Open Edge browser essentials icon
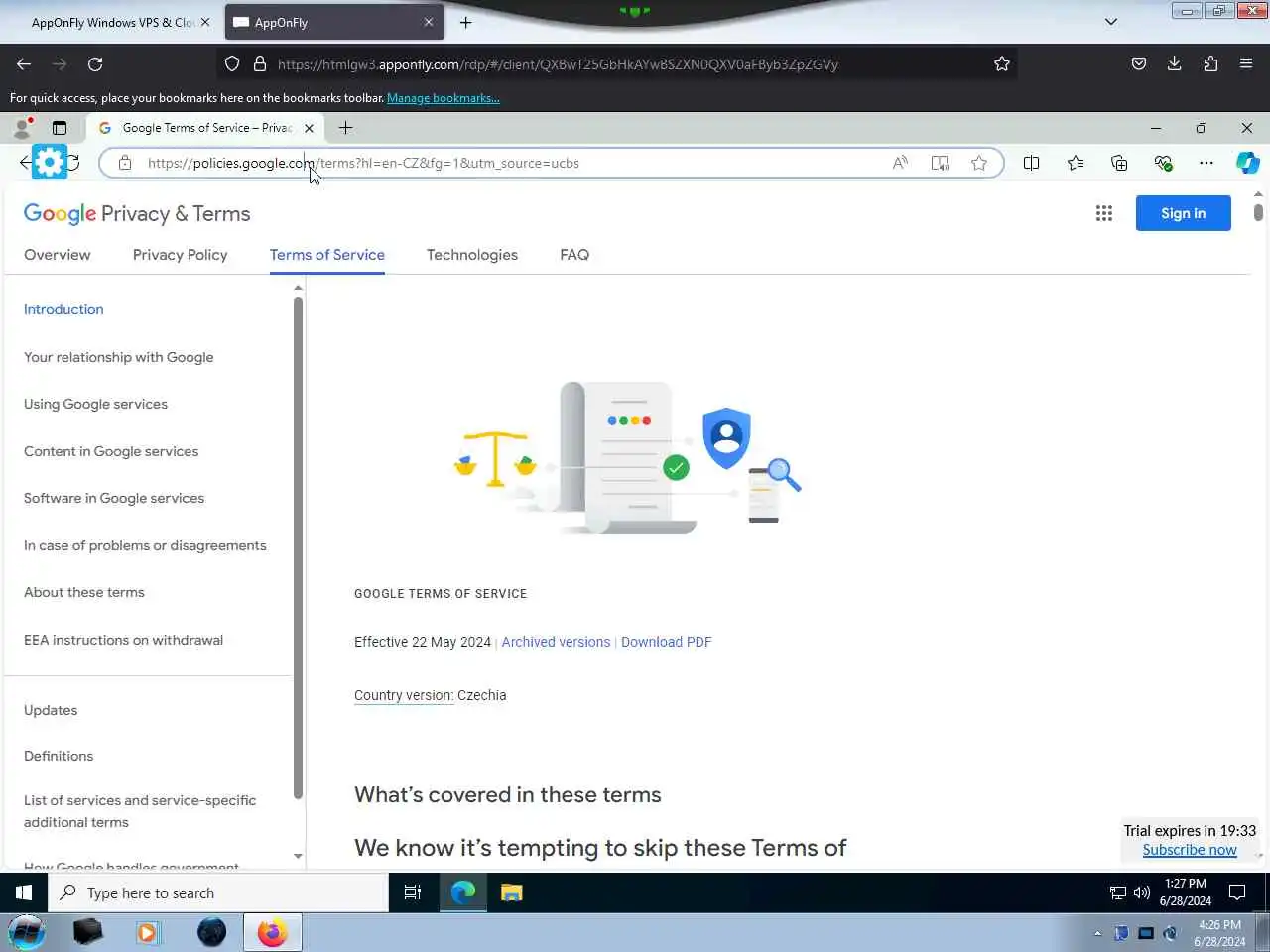 [x=1163, y=163]
